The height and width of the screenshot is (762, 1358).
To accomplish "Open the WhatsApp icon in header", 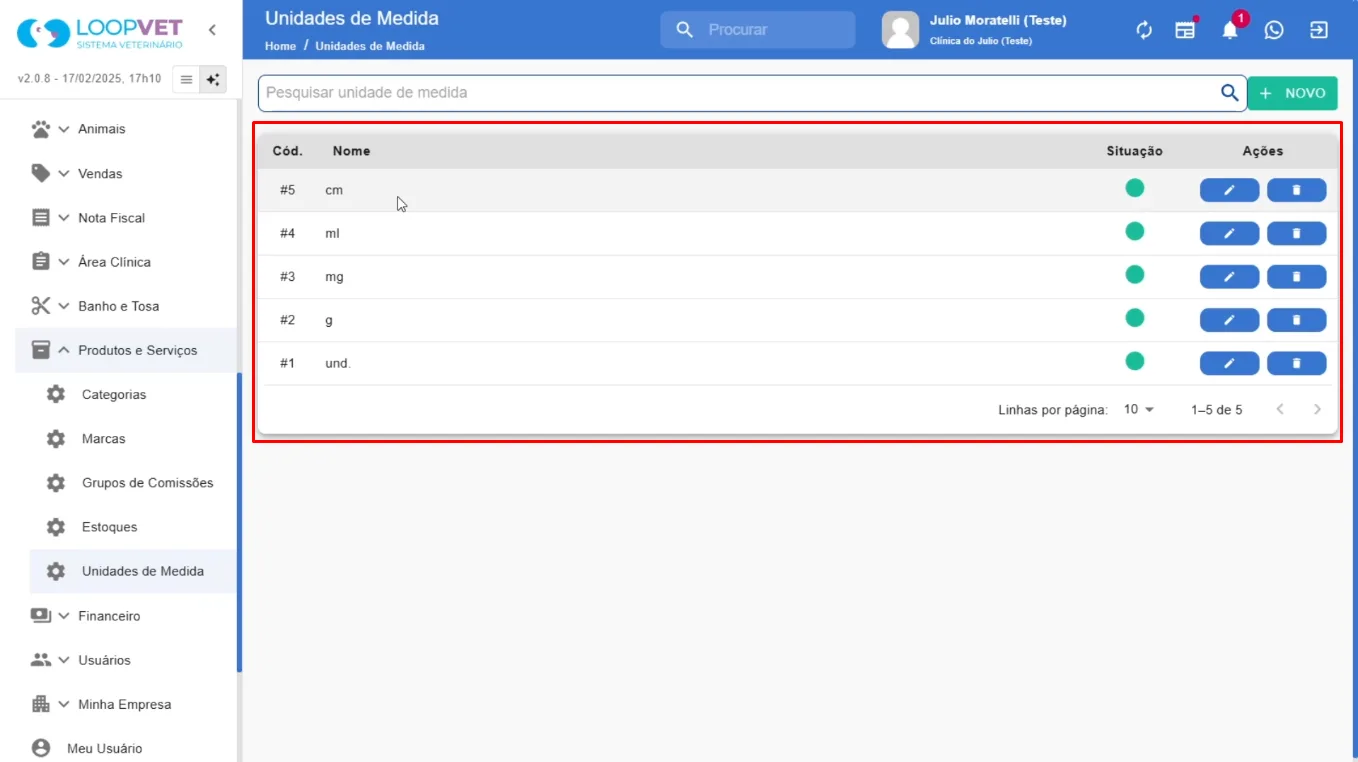I will (x=1274, y=30).
